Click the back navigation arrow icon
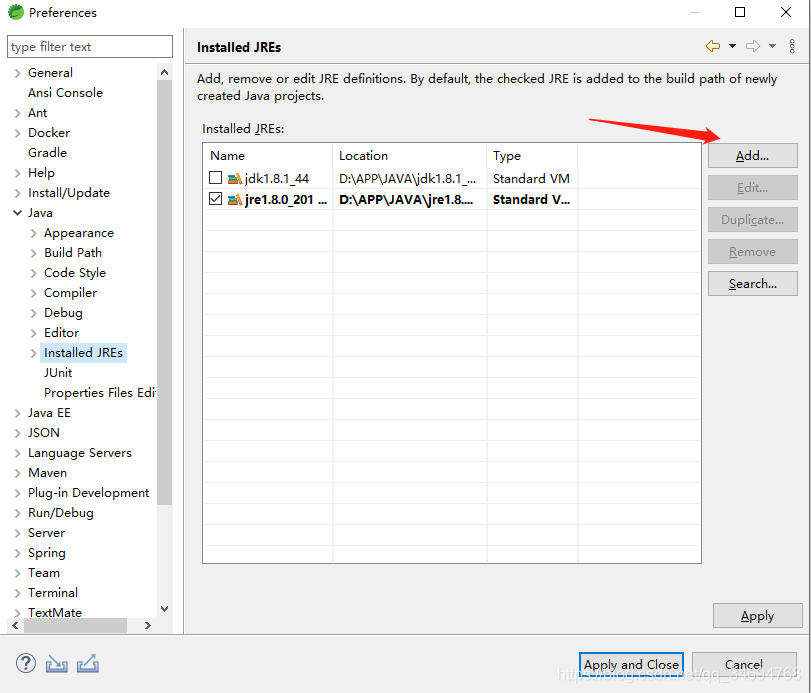 [713, 46]
